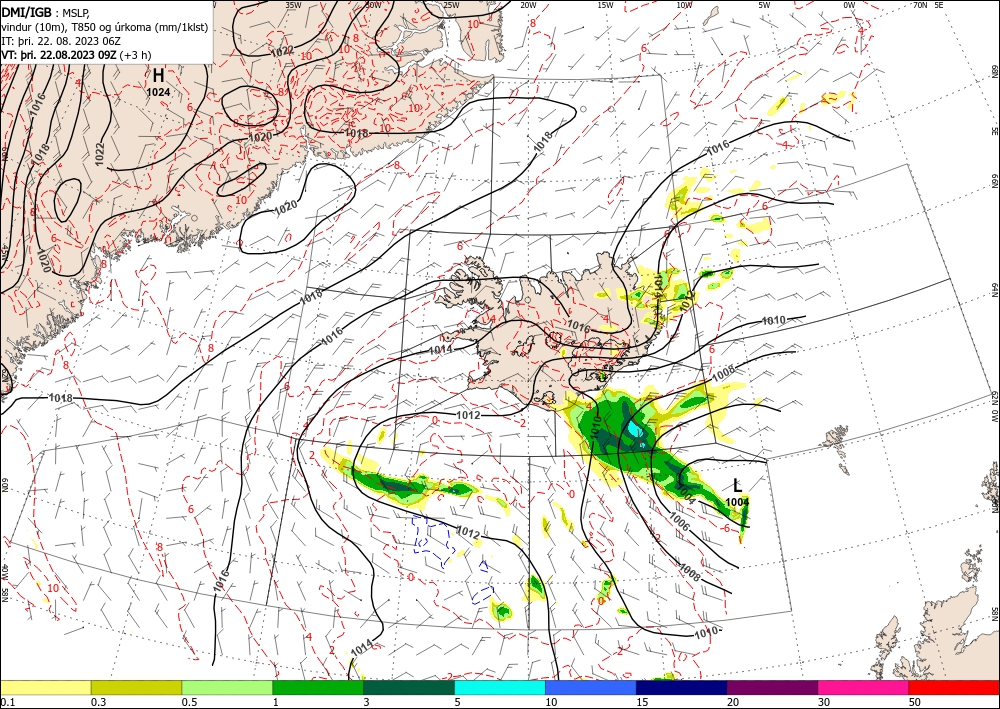Screen dimensions: 1000x709
Task: Click the legend value 0.3
Action: pyautogui.click(x=98, y=702)
